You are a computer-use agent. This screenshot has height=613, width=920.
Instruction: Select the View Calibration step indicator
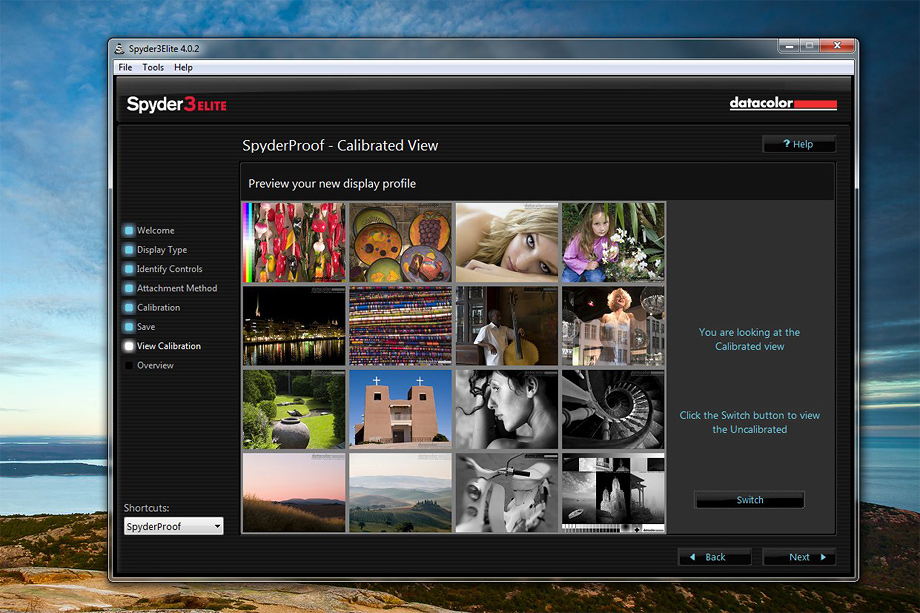[129, 346]
